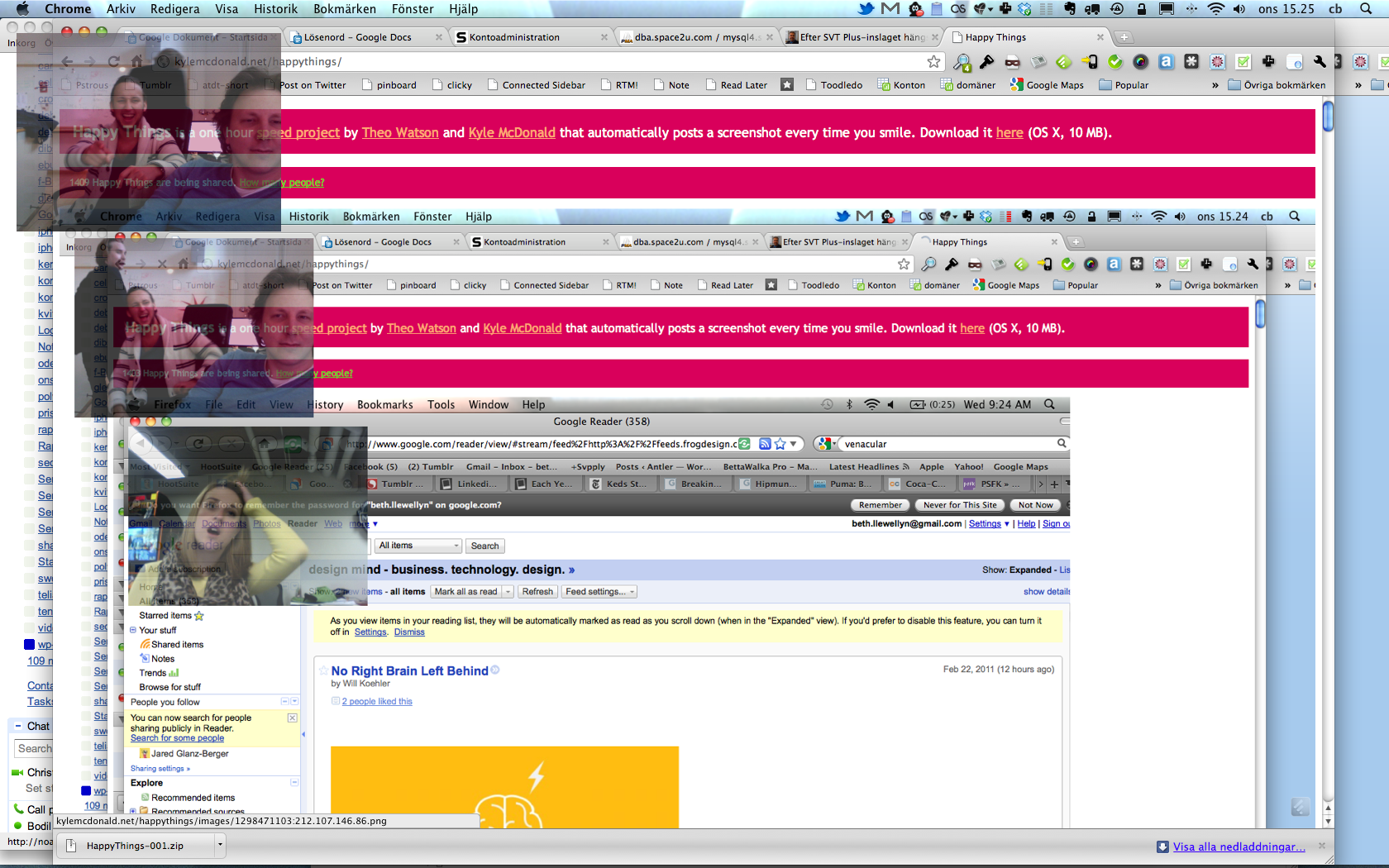Open the Evernote elephant icon in the macOS menu bar
The image size is (1389, 868).
pyautogui.click(x=1069, y=9)
